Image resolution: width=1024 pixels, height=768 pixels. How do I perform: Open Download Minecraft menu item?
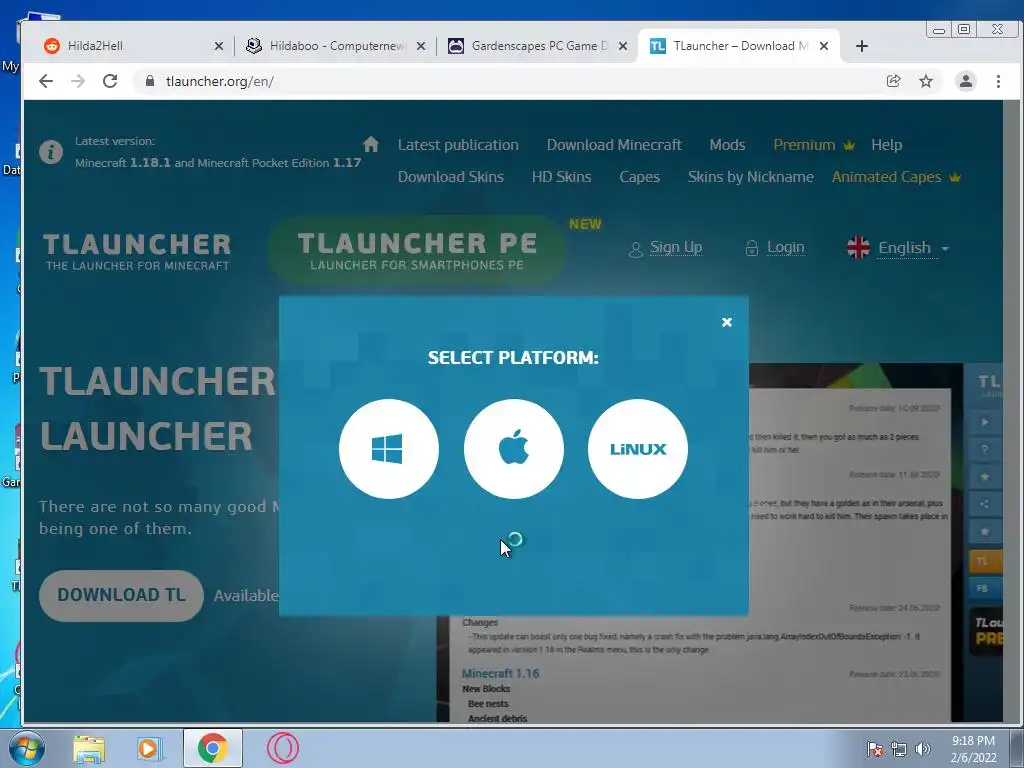[x=614, y=145]
